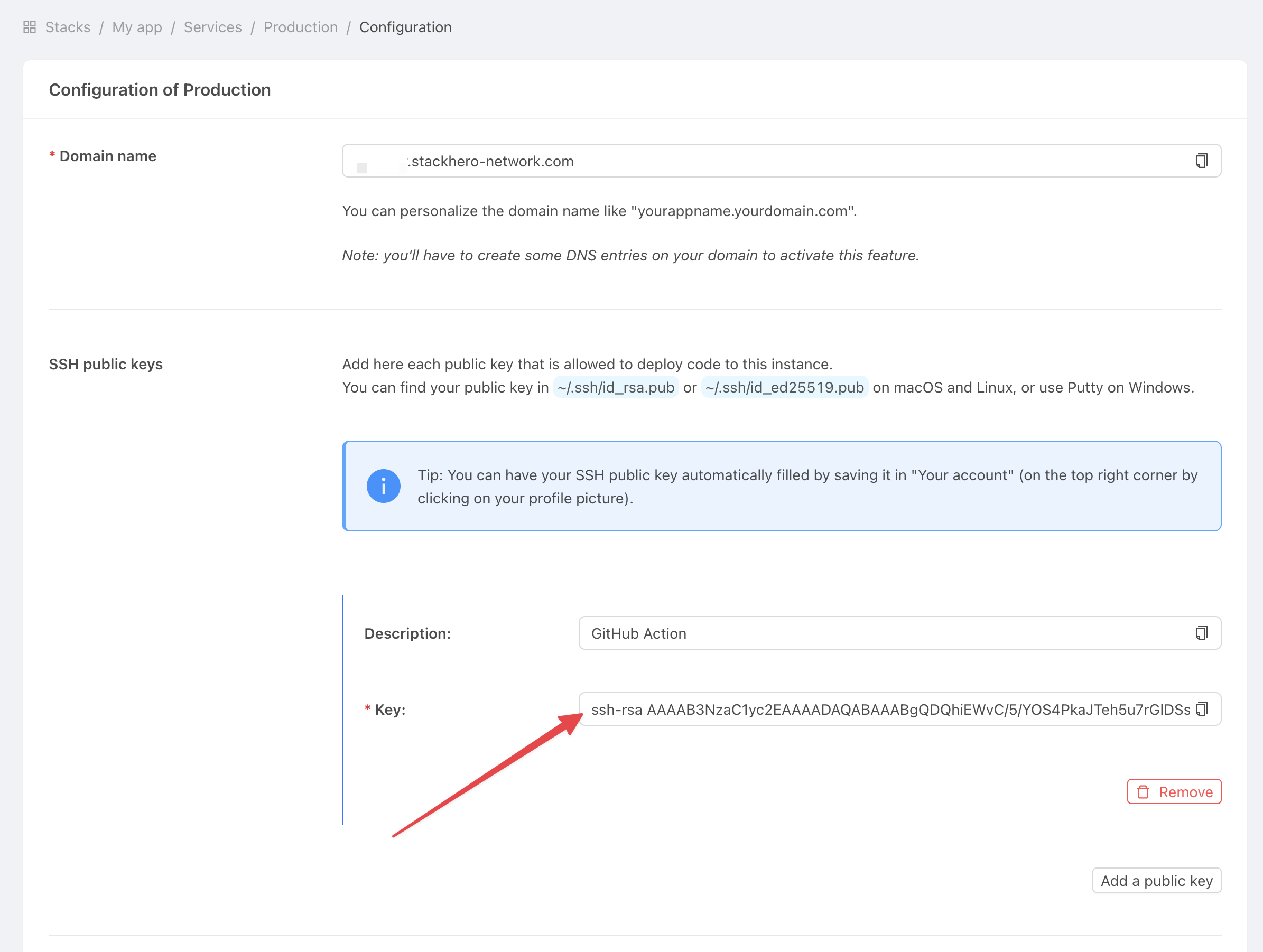Click the ~/.ssh/id_rsa.pub code snippet
The image size is (1263, 952).
tap(616, 388)
